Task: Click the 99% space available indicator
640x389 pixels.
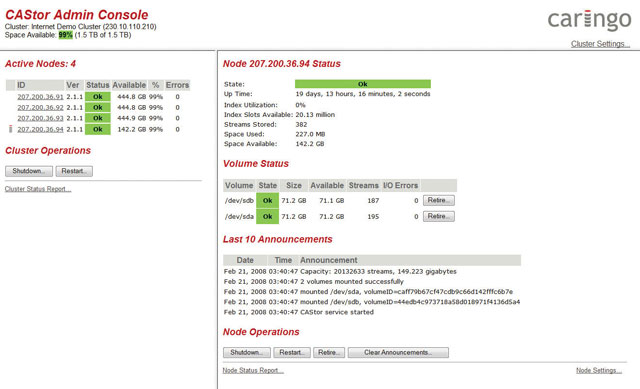Action: [x=65, y=35]
